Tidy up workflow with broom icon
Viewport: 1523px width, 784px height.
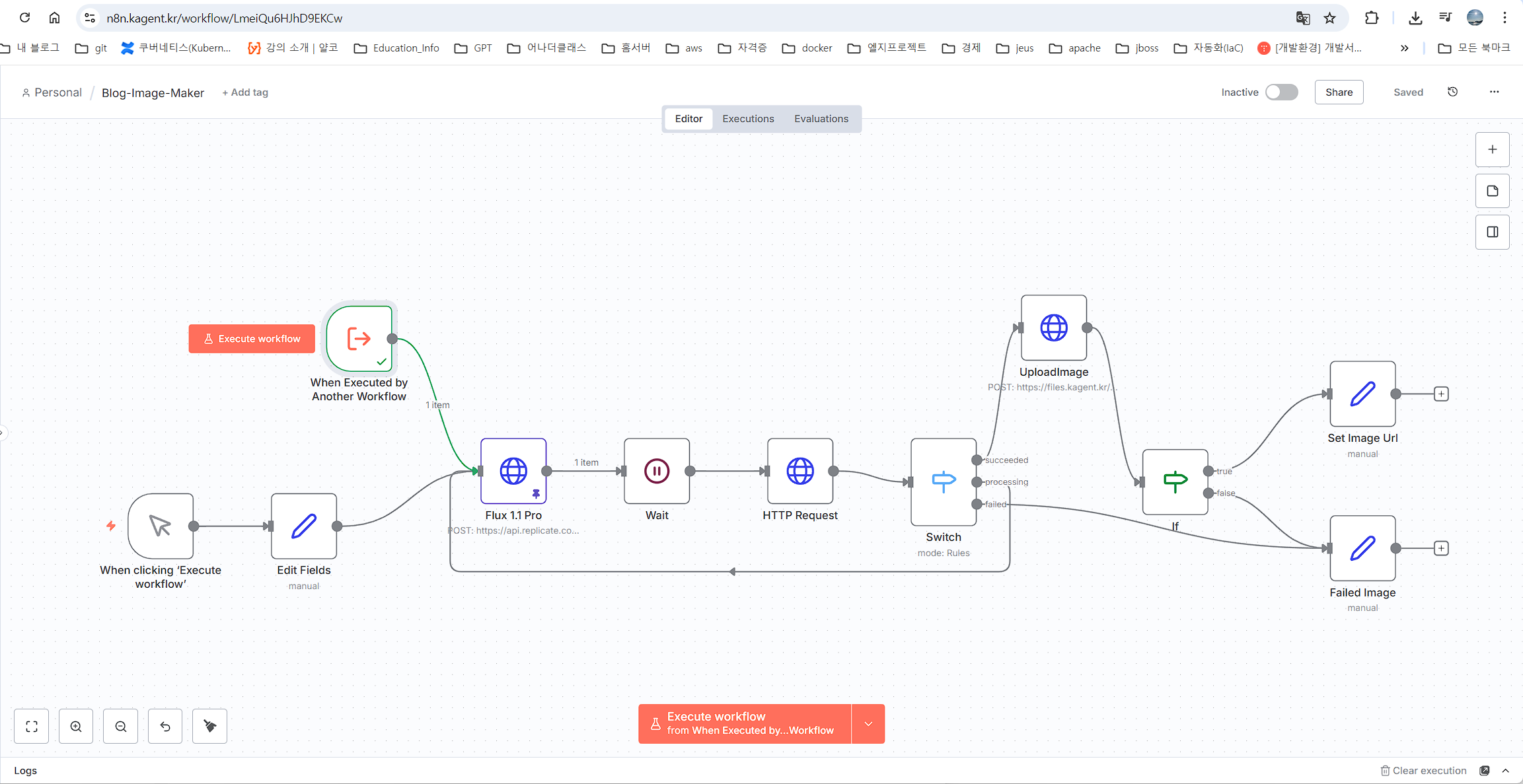209,727
